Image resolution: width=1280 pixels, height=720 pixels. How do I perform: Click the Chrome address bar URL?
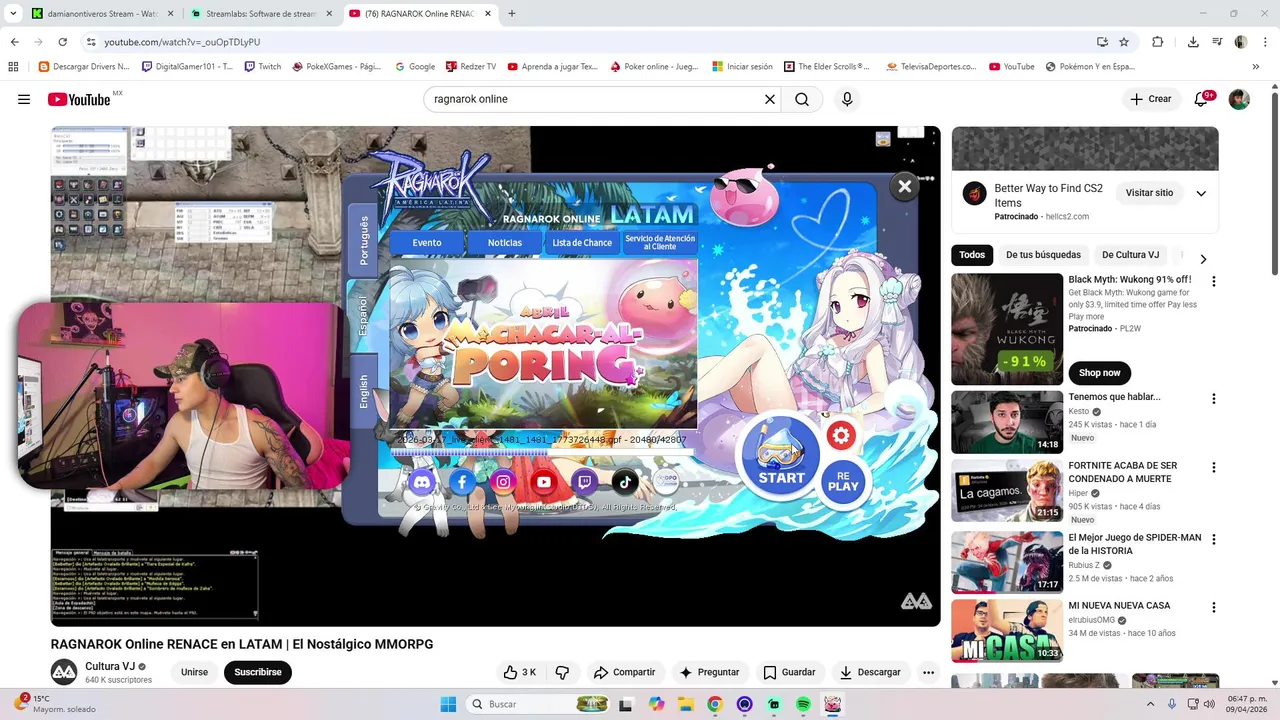tap(182, 42)
